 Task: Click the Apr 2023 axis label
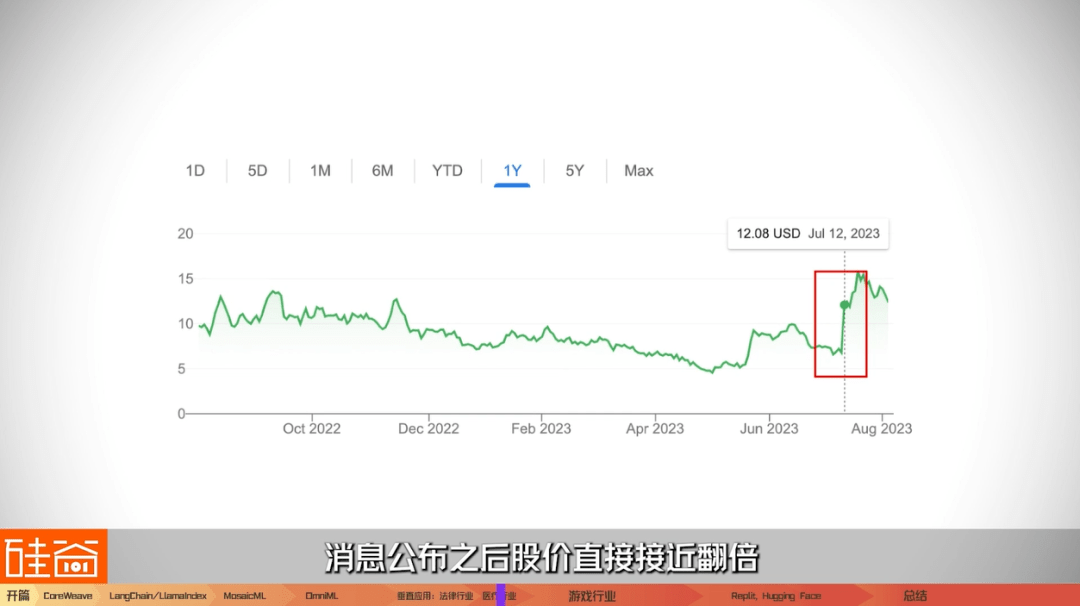654,428
